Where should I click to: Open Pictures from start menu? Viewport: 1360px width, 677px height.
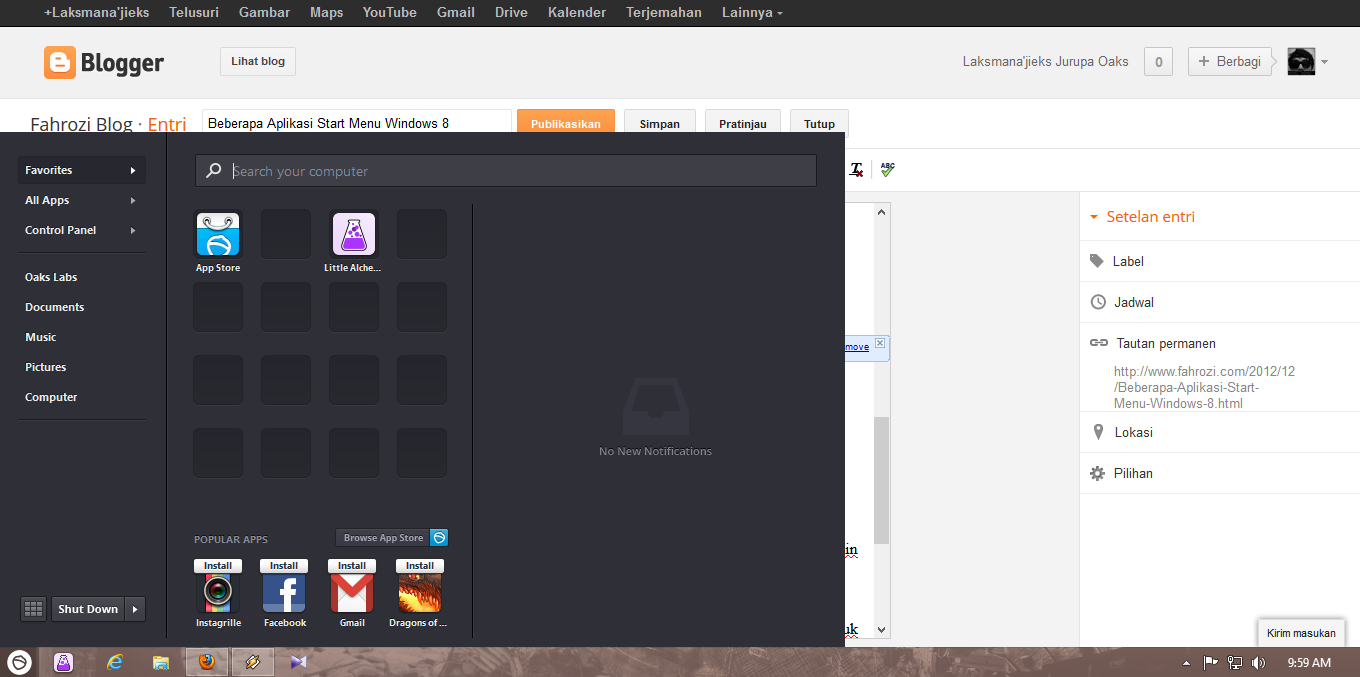click(x=46, y=367)
